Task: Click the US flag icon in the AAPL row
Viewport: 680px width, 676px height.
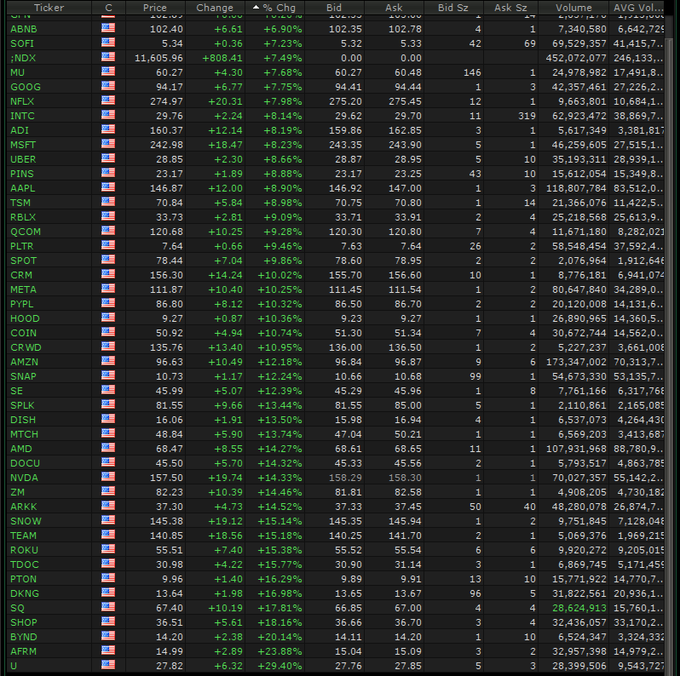Action: point(108,188)
